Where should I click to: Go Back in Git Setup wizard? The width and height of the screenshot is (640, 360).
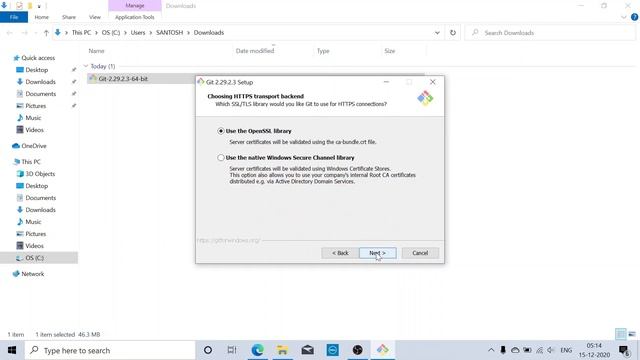tap(340, 253)
